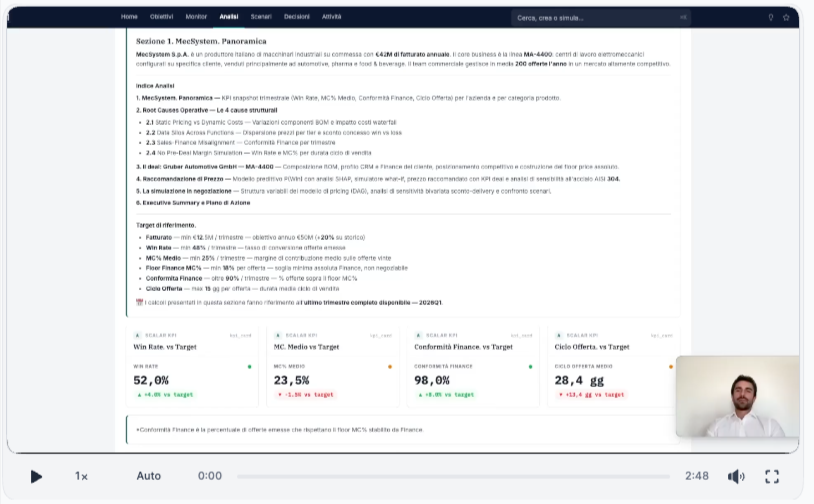The width and height of the screenshot is (814, 504).
Task: Click the 'Cerca, crea o simula' search field
Action: coord(601,18)
